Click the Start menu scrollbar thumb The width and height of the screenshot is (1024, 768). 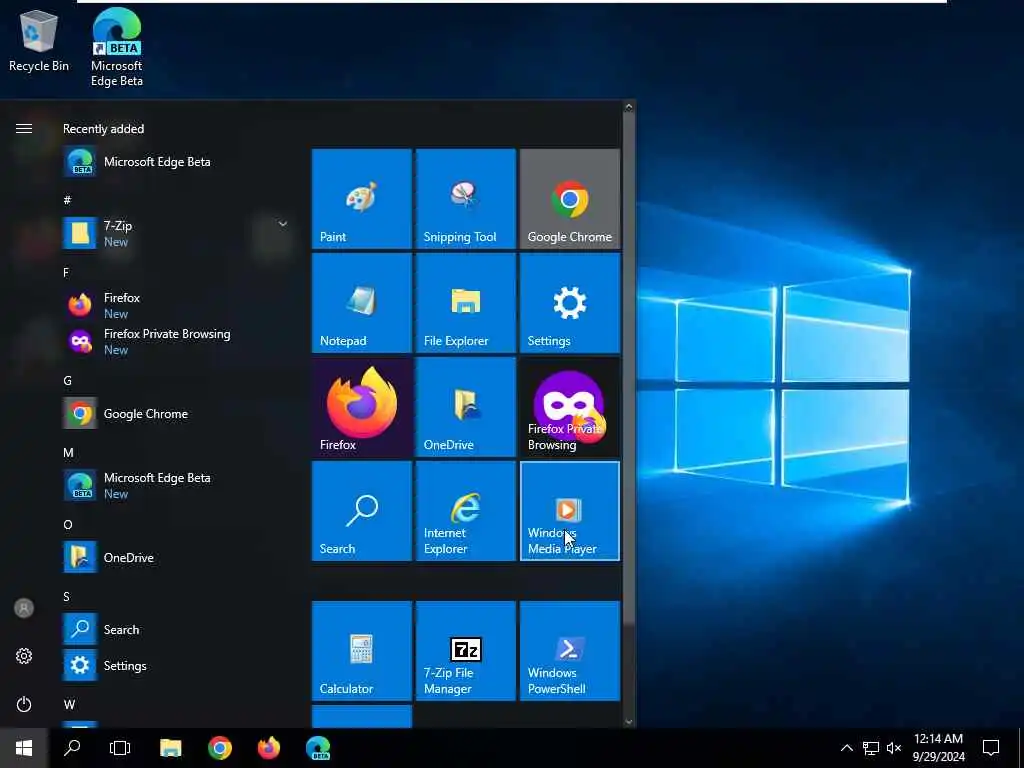628,369
